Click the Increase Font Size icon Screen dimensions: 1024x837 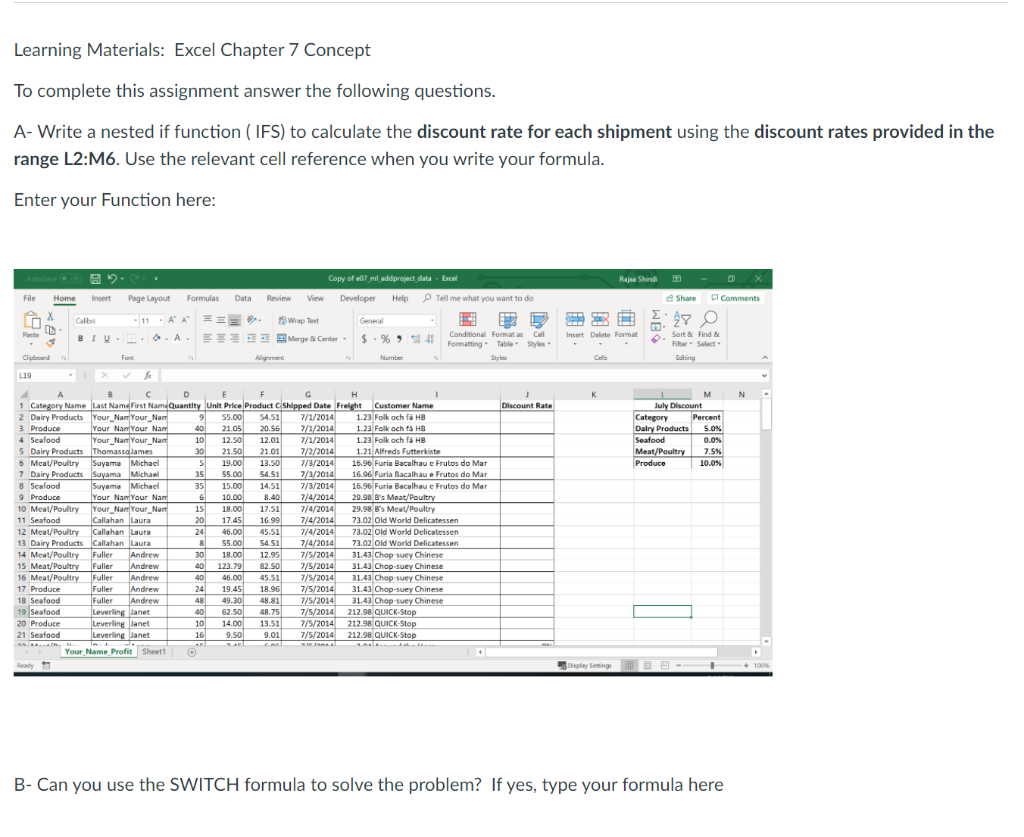(172, 319)
